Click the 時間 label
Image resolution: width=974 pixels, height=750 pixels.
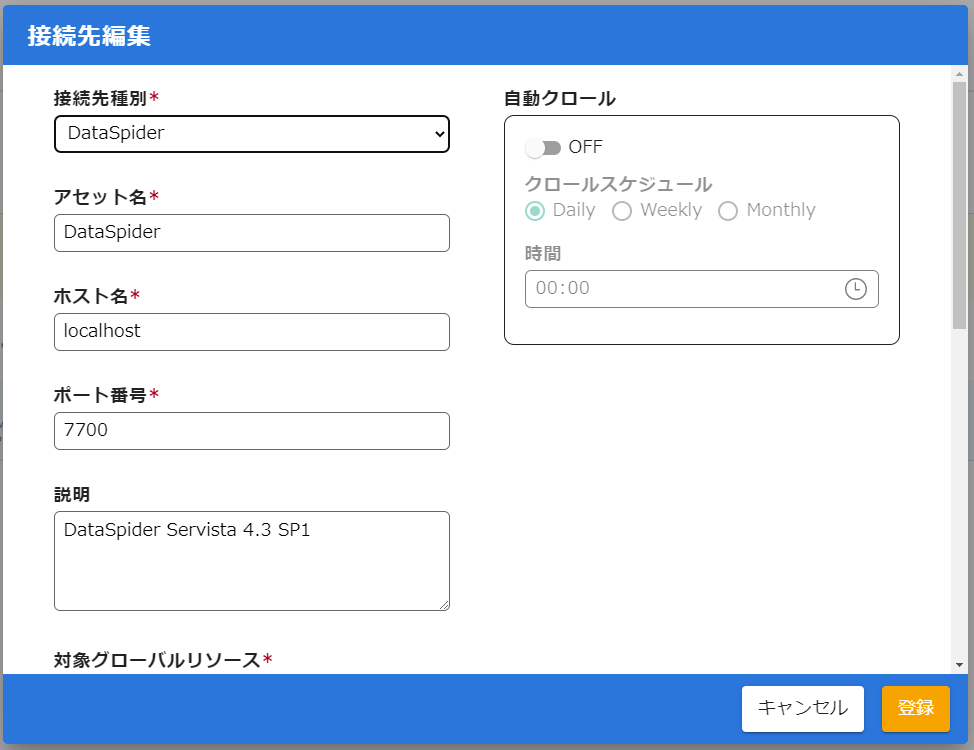point(543,254)
